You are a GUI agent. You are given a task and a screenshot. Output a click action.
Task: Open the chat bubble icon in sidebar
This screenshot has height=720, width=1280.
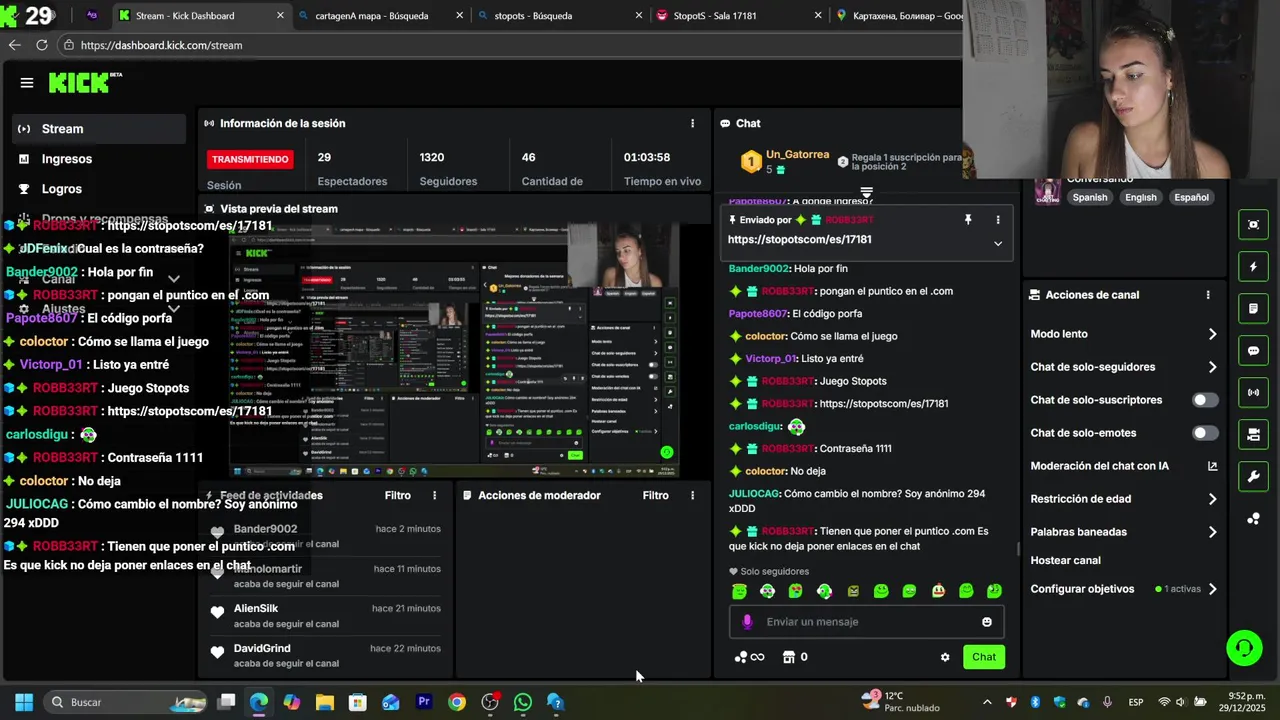pos(1253,351)
